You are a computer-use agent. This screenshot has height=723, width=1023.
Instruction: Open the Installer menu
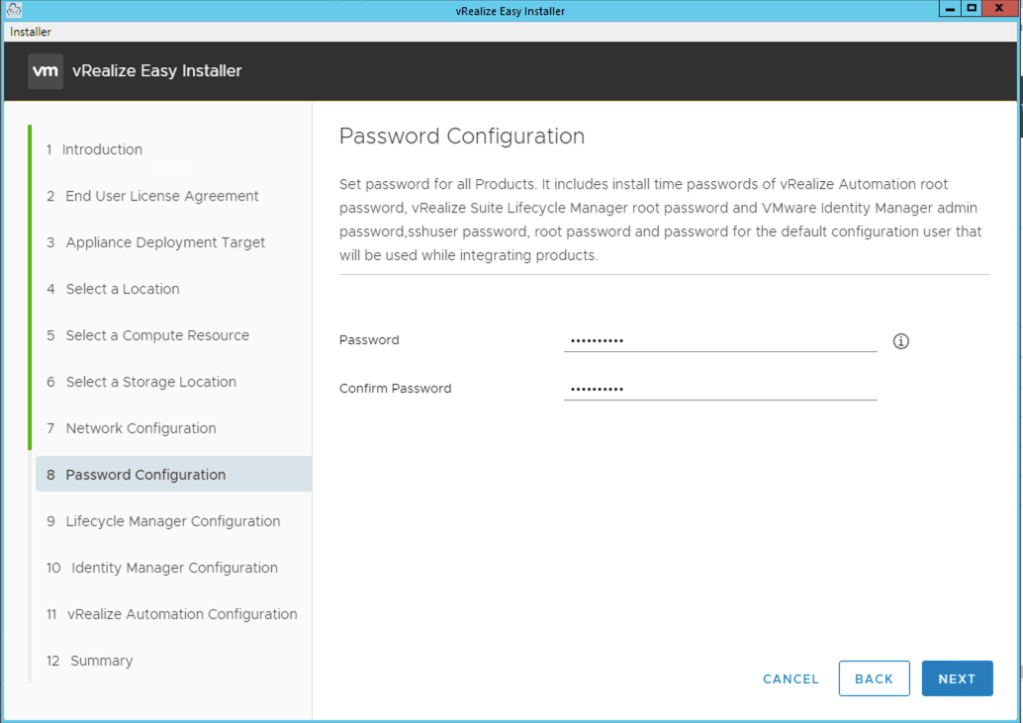point(30,32)
